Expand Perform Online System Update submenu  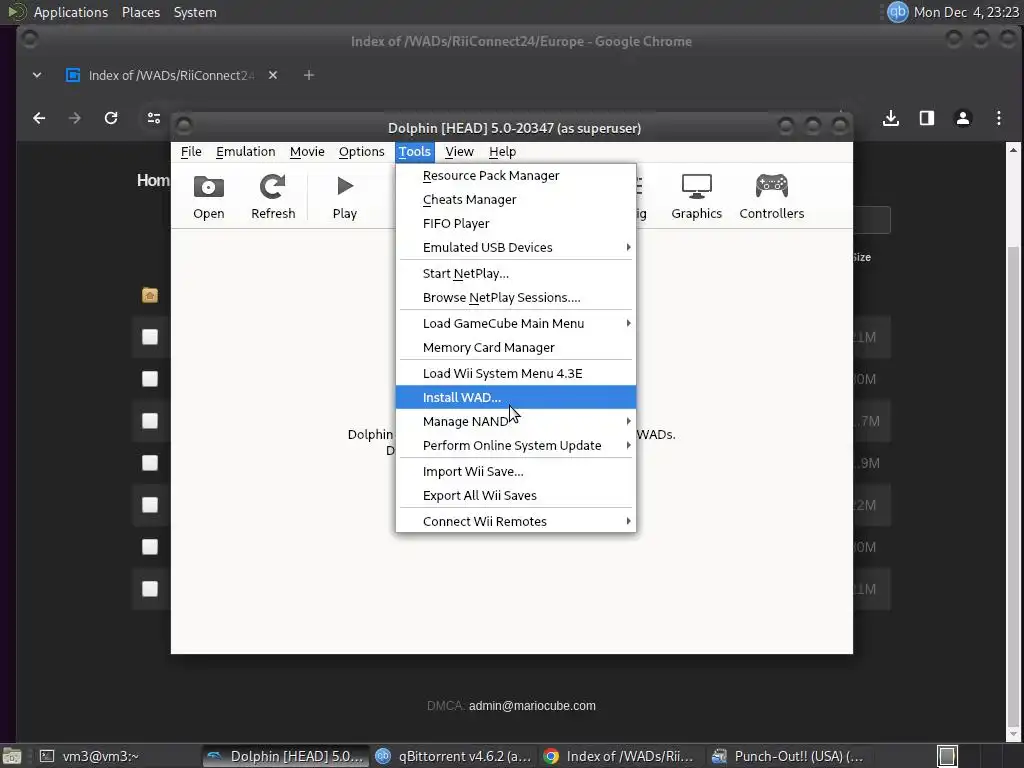coord(516,445)
